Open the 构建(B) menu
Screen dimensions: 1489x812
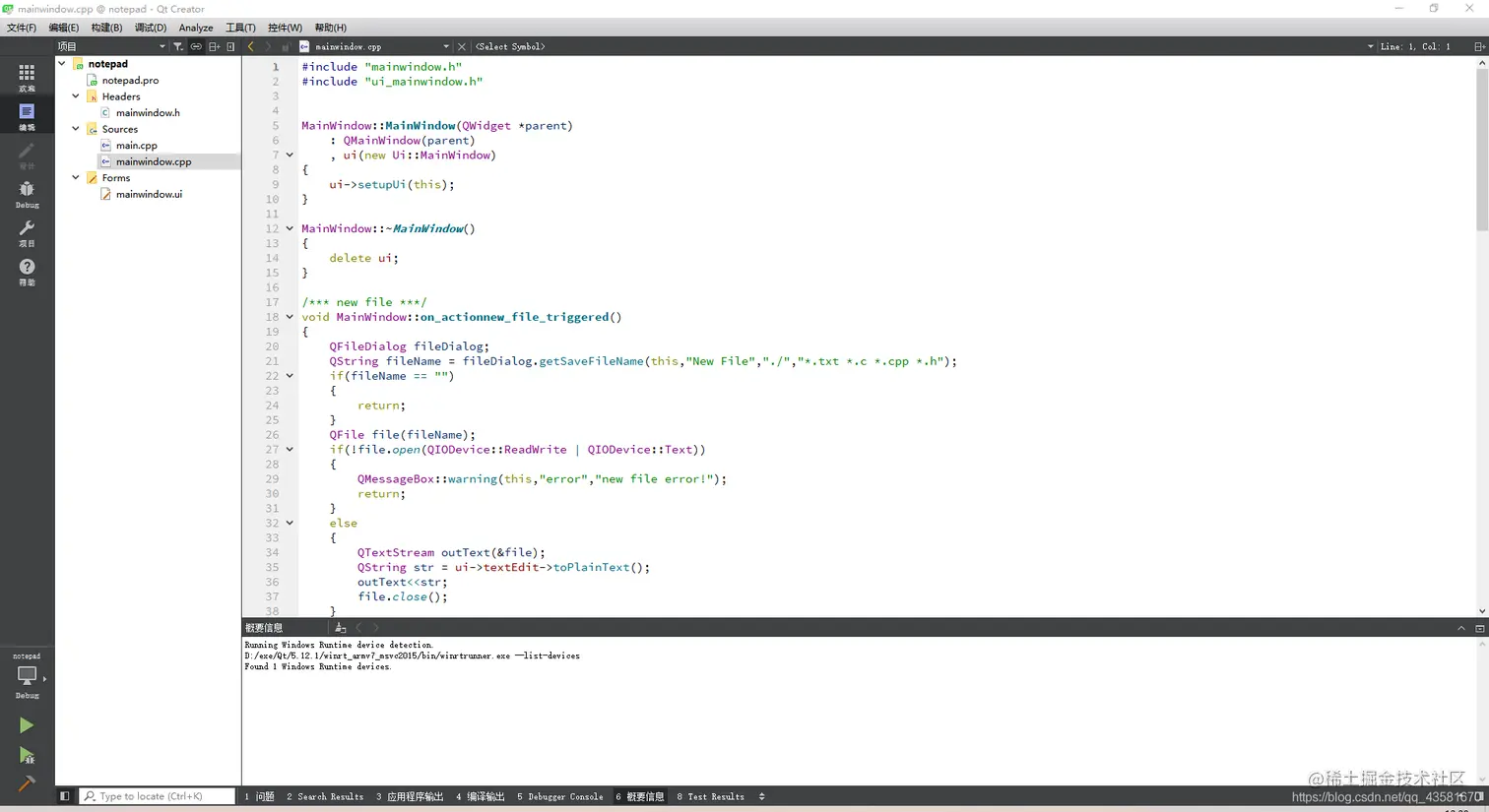click(x=106, y=28)
